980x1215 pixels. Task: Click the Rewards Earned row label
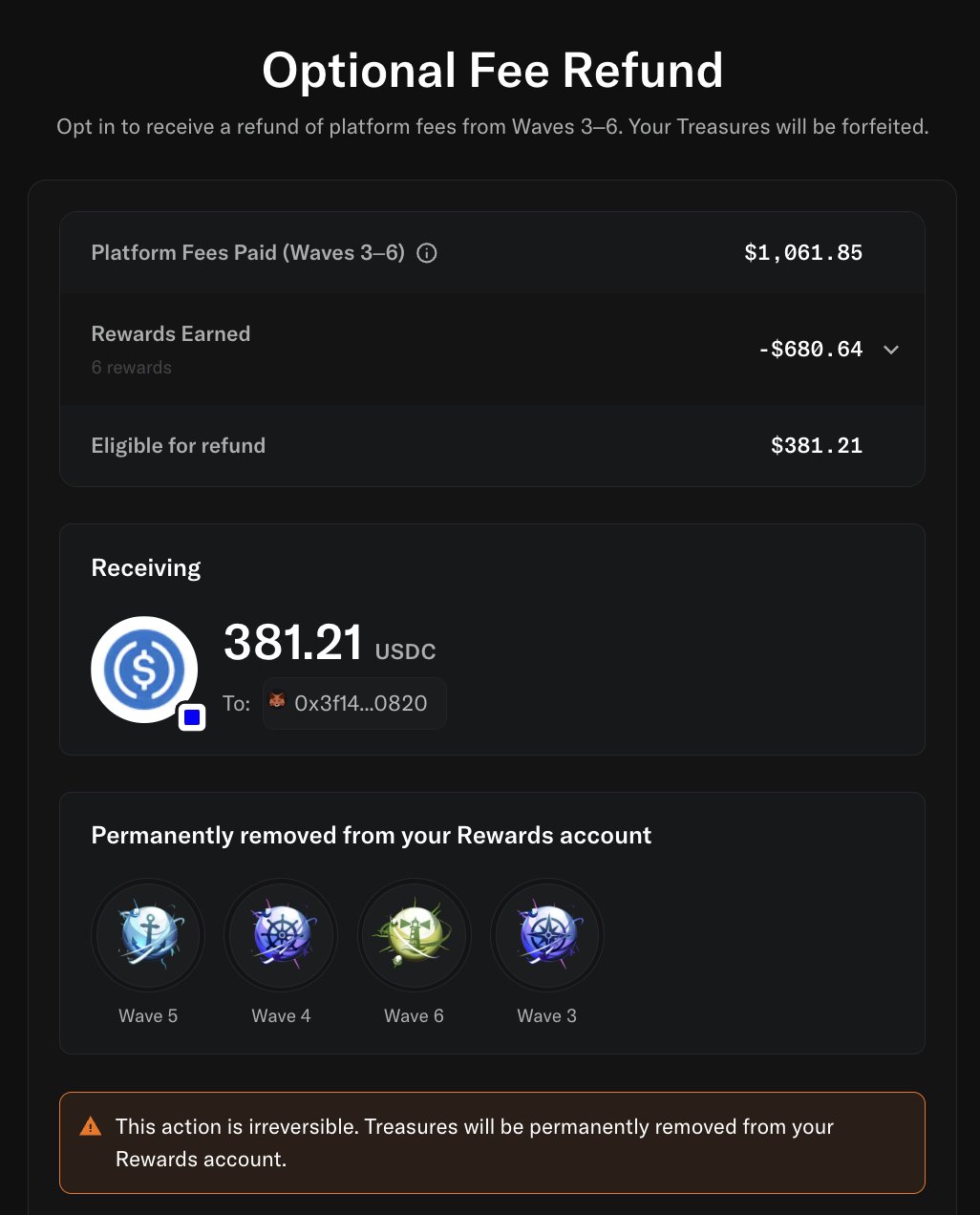click(171, 334)
